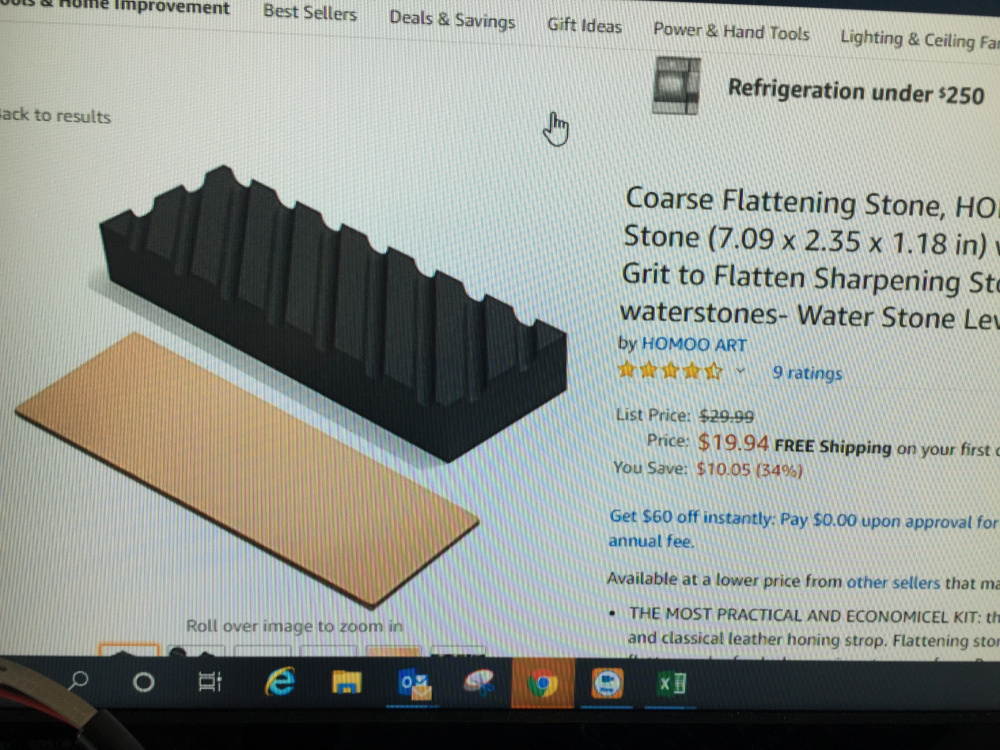
Task: Open Task View in the taskbar
Action: 210,682
